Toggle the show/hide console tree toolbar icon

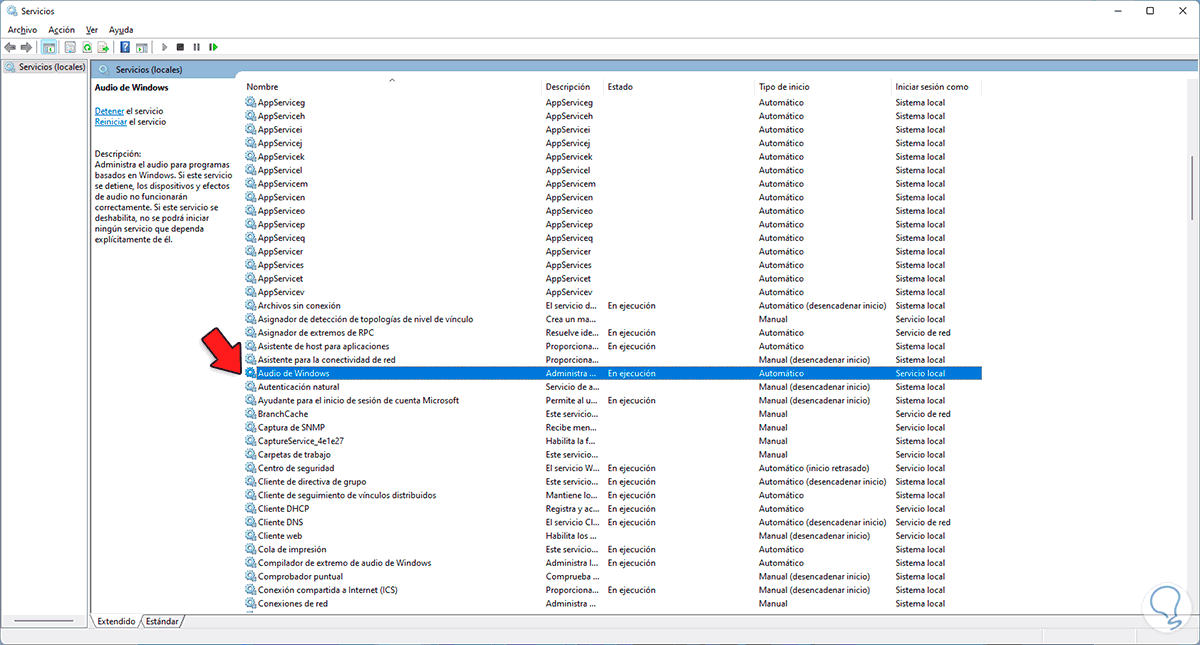pos(48,47)
